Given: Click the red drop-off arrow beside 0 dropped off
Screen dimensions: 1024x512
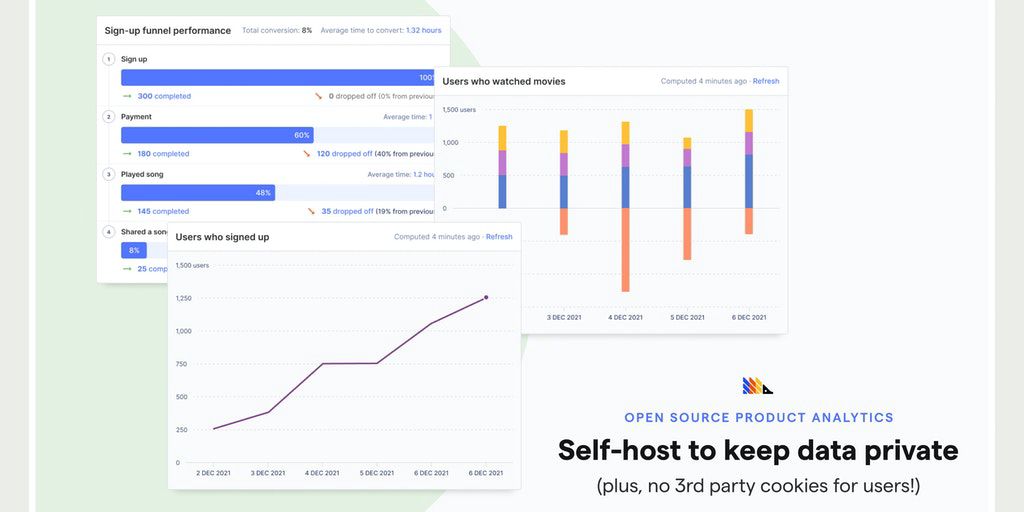Looking at the screenshot, I should point(319,96).
